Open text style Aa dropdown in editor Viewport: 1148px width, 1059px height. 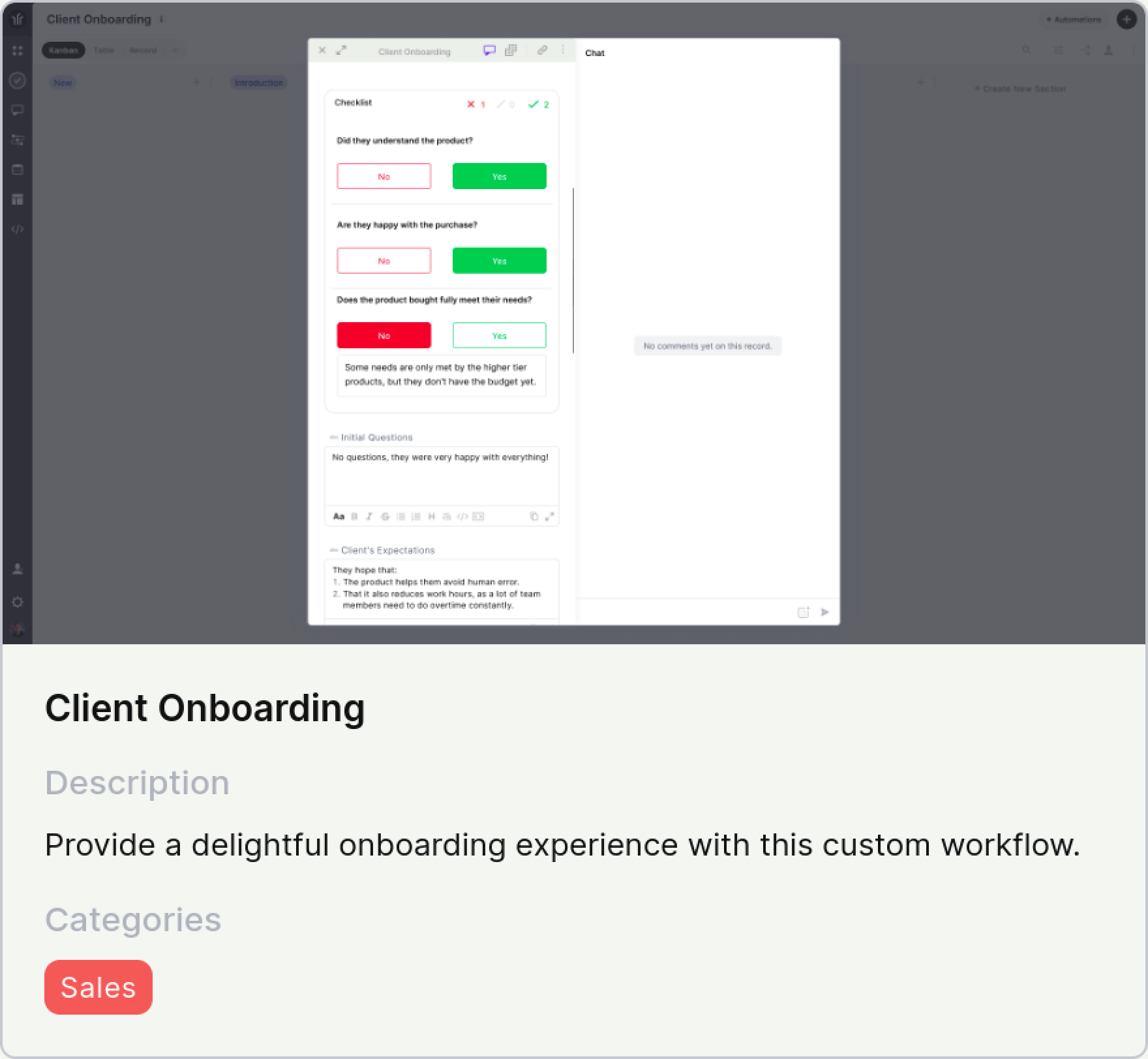click(339, 516)
